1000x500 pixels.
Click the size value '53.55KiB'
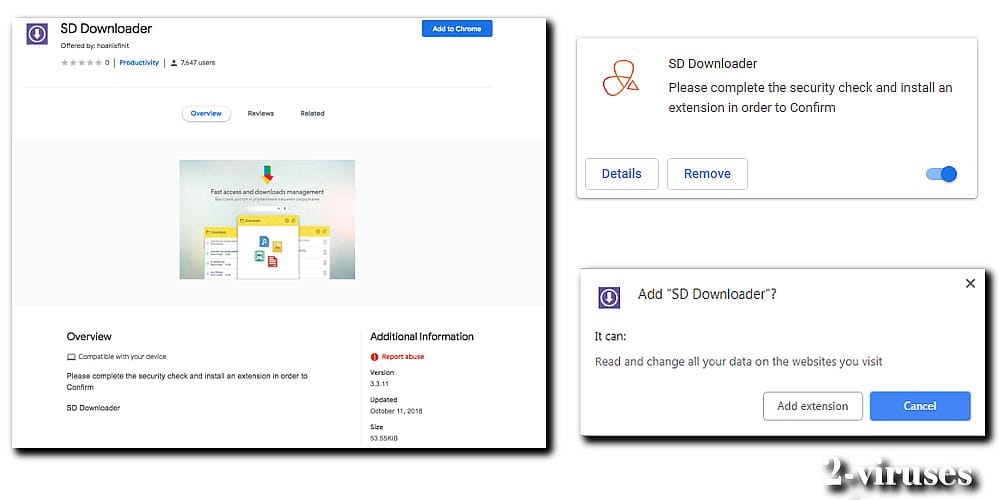point(384,438)
